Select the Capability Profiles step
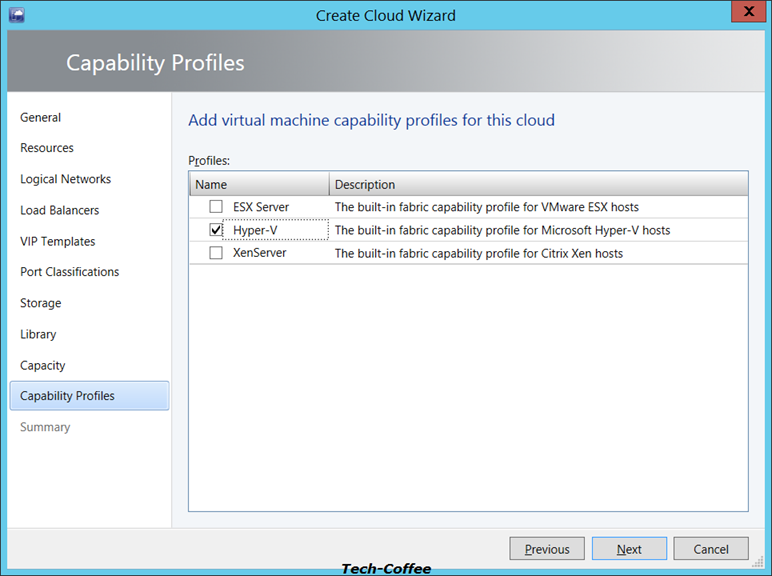The width and height of the screenshot is (772, 576). 89,395
